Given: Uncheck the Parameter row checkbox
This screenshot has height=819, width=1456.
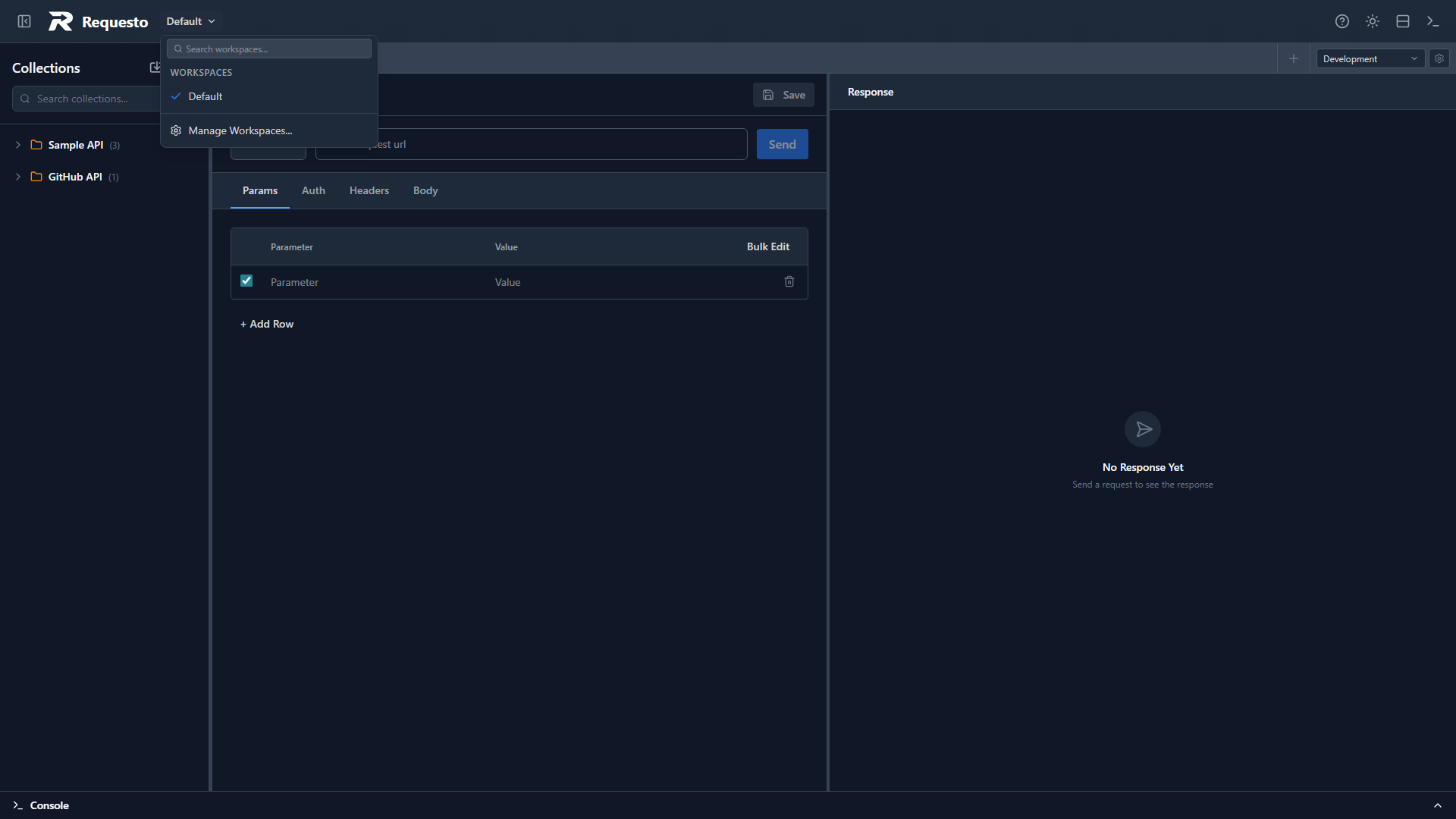Looking at the screenshot, I should click(246, 281).
